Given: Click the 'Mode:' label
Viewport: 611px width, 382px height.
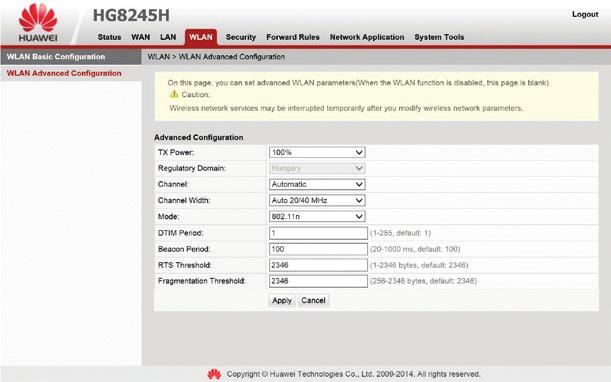Looking at the screenshot, I should pyautogui.click(x=168, y=216).
